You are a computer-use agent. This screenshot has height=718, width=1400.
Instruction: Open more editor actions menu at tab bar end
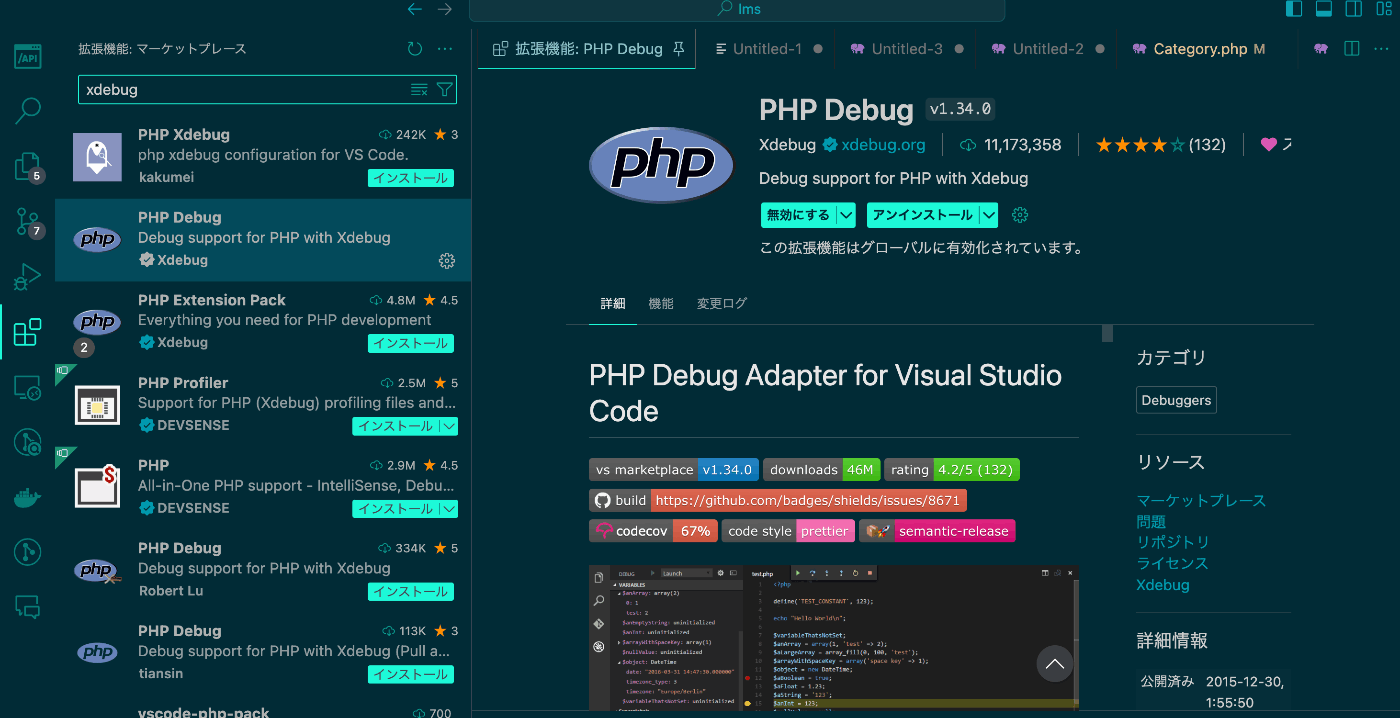pos(1382,48)
